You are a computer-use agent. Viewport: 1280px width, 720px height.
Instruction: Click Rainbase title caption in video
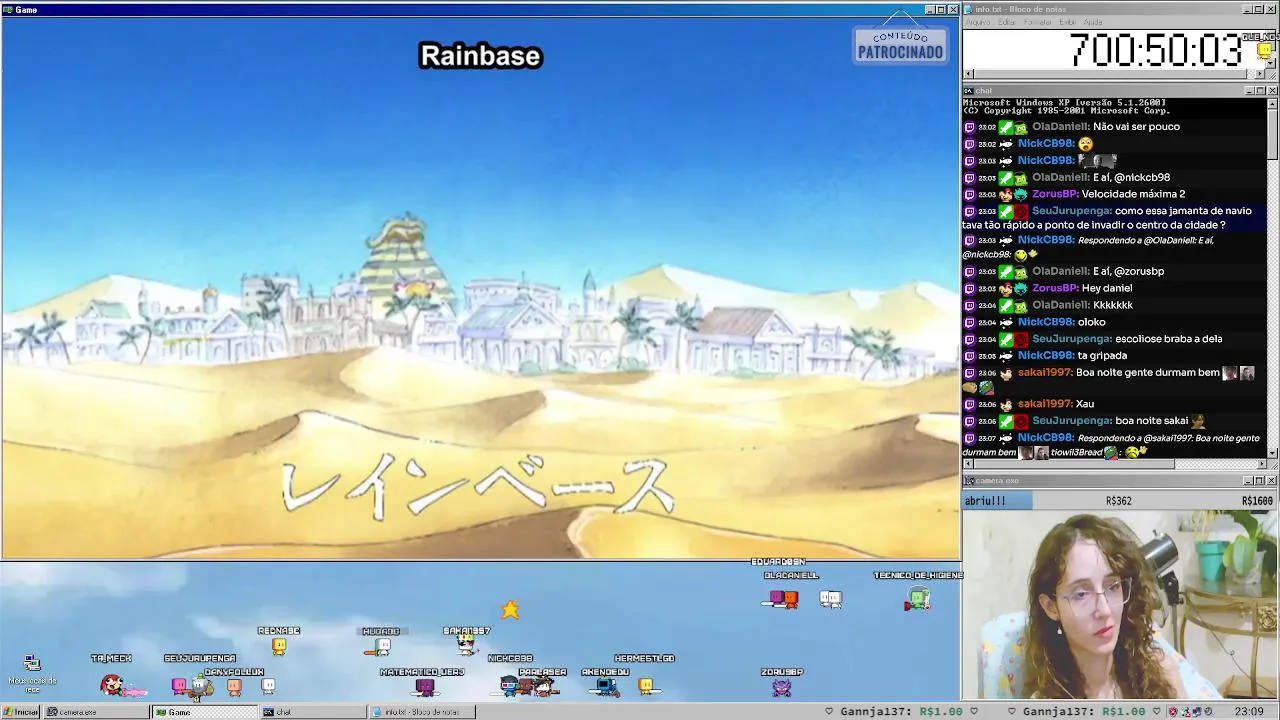tap(480, 56)
